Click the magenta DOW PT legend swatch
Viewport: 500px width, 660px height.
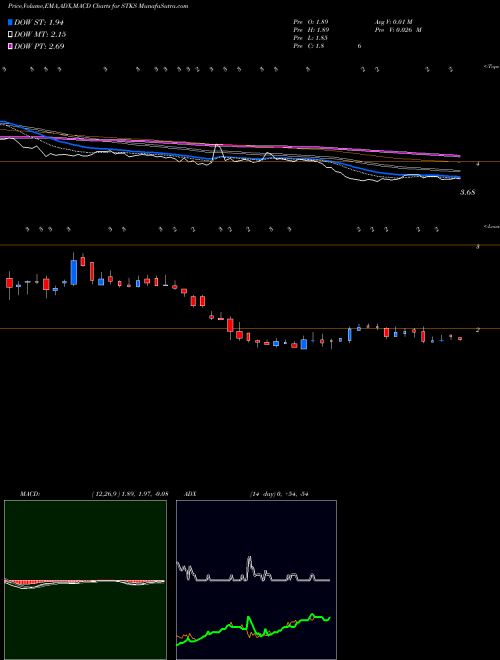tap(10, 46)
